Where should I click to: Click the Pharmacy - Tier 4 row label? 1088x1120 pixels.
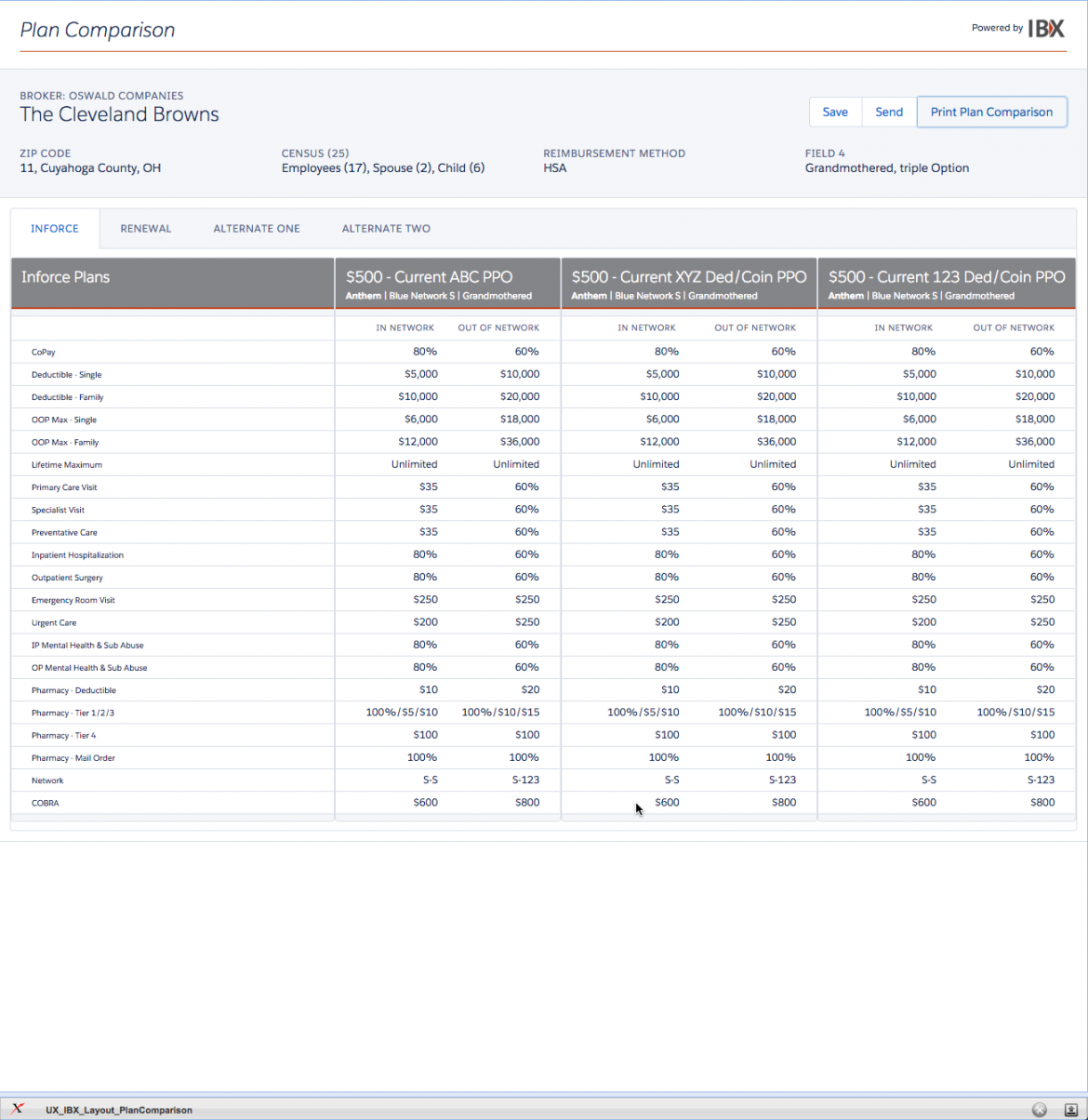[63, 736]
